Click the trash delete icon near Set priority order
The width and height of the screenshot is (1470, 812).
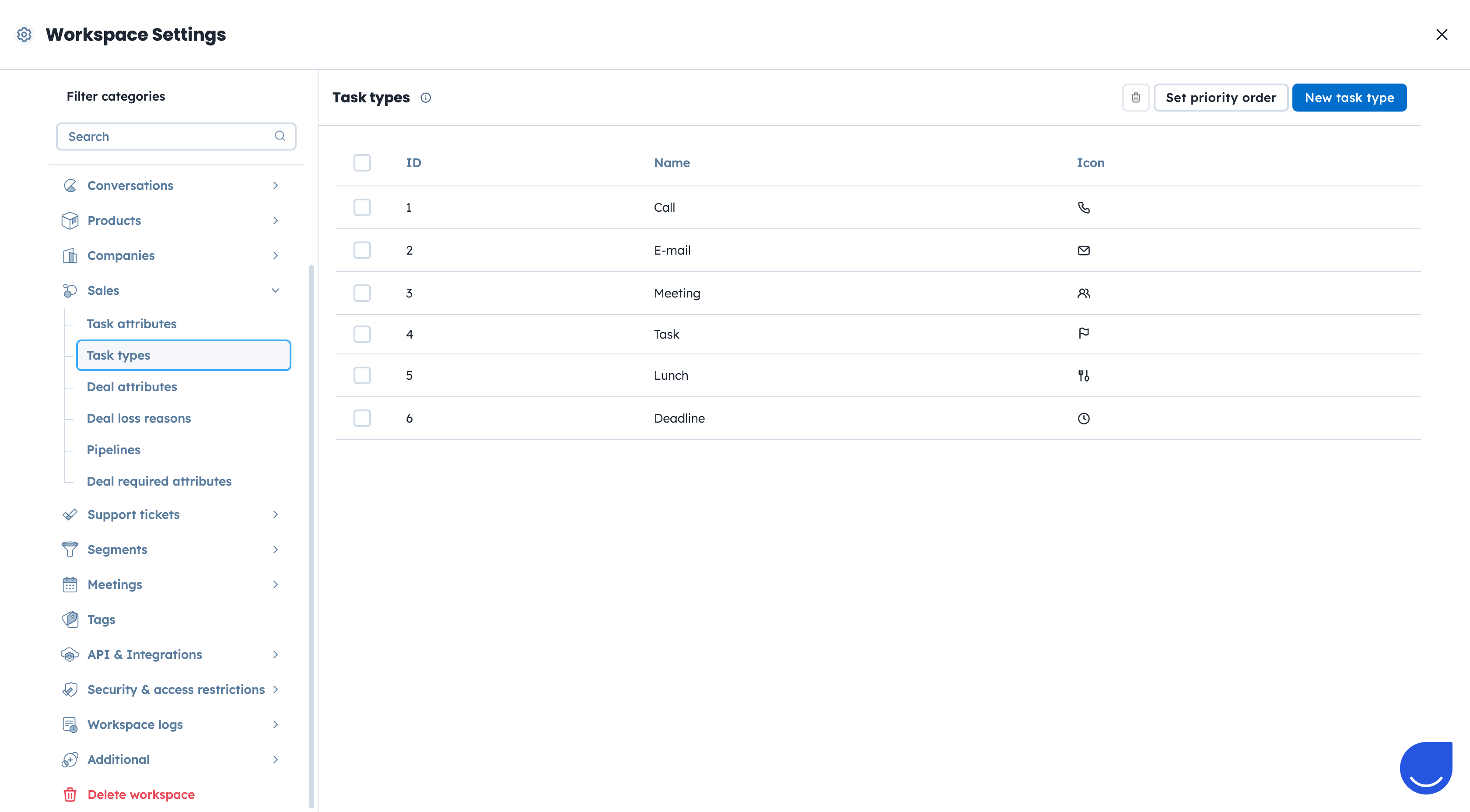click(1136, 98)
